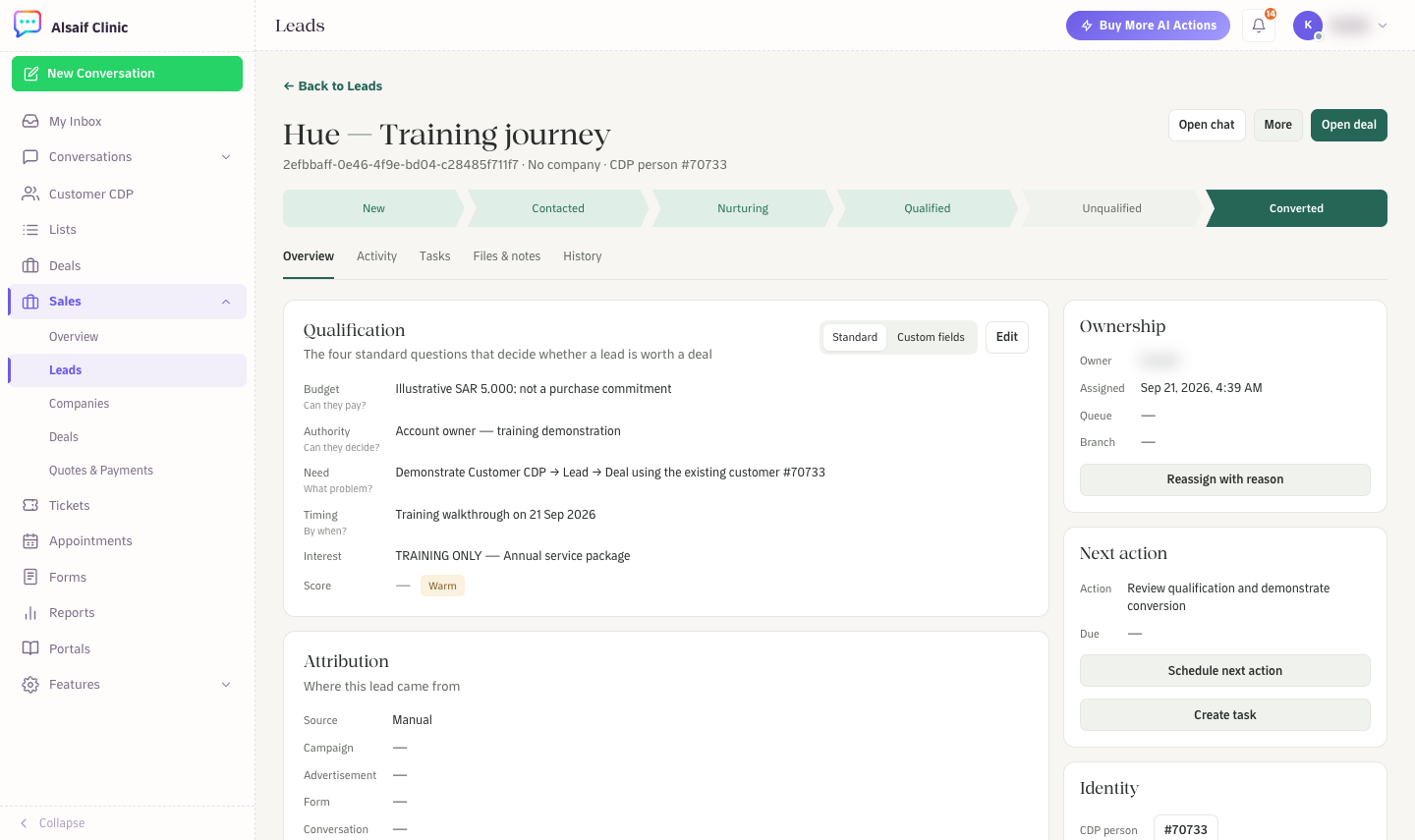Viewport: 1415px width, 840px height.
Task: Click the New Conversation button
Action: tap(127, 74)
